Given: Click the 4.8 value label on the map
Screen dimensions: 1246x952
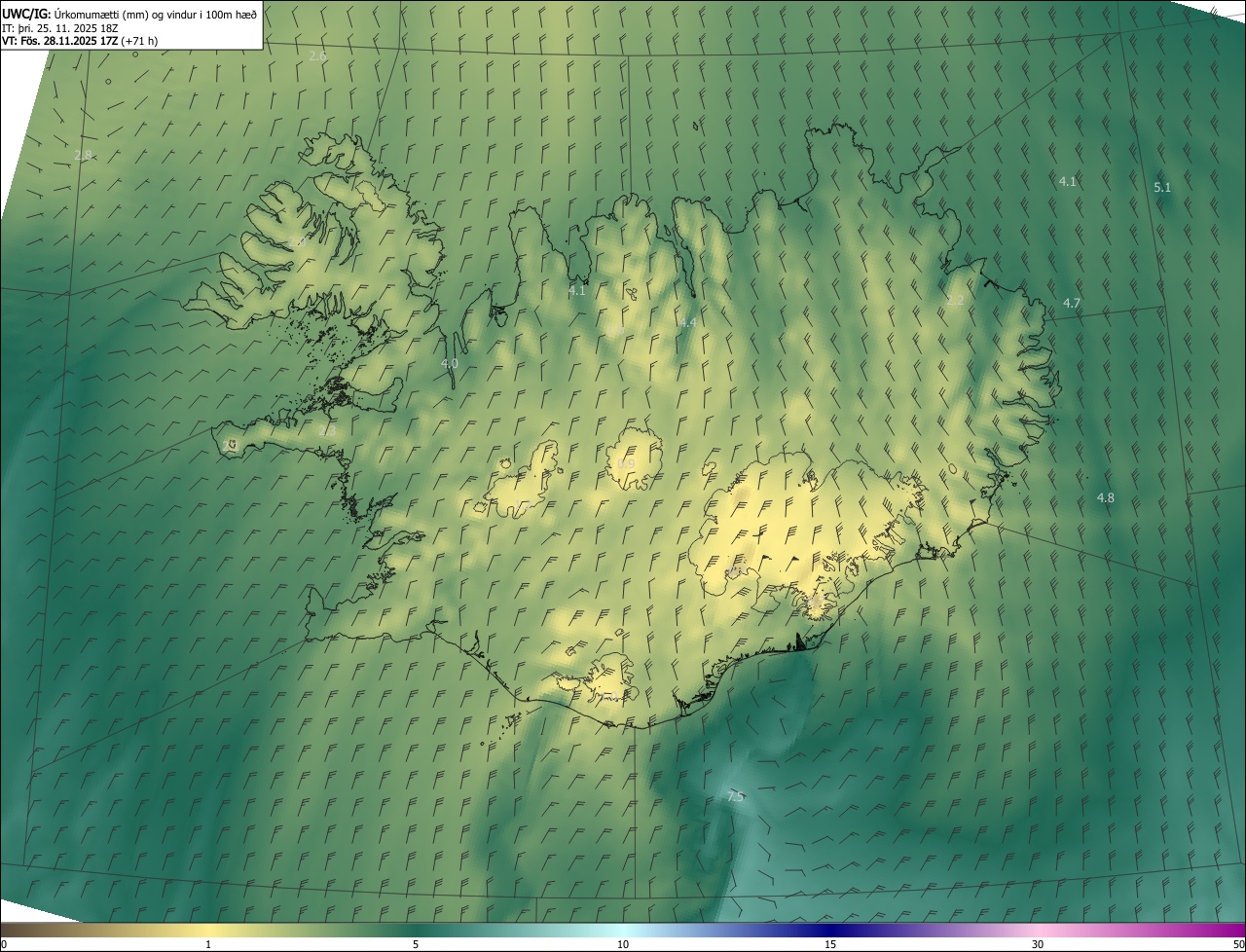Looking at the screenshot, I should 1106,497.
